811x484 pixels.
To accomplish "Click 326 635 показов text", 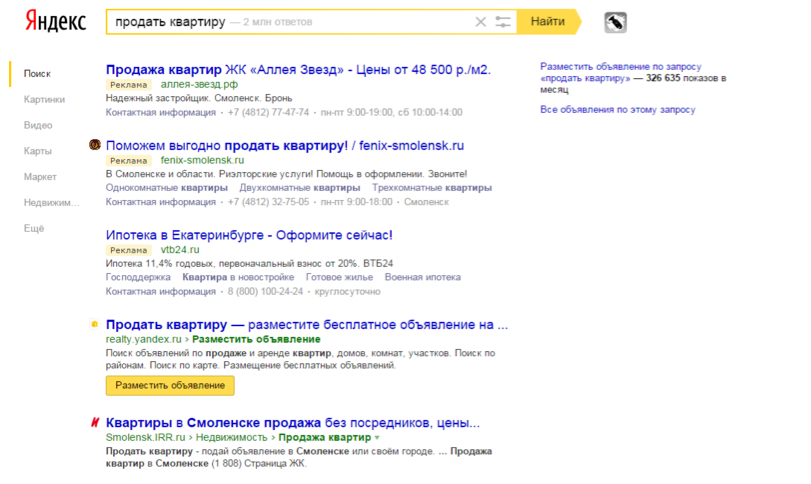I will pos(686,78).
